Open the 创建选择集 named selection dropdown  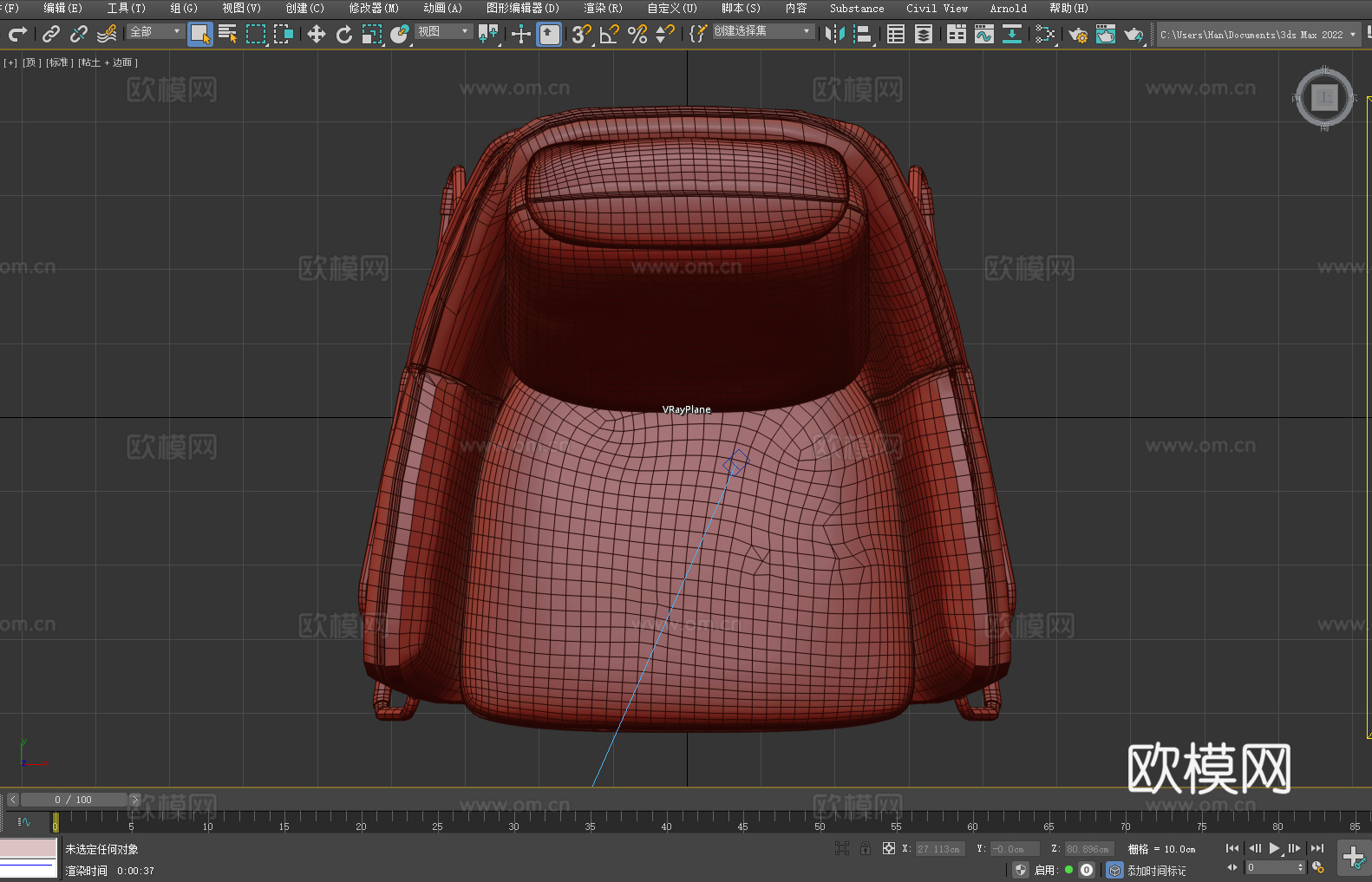click(x=763, y=31)
